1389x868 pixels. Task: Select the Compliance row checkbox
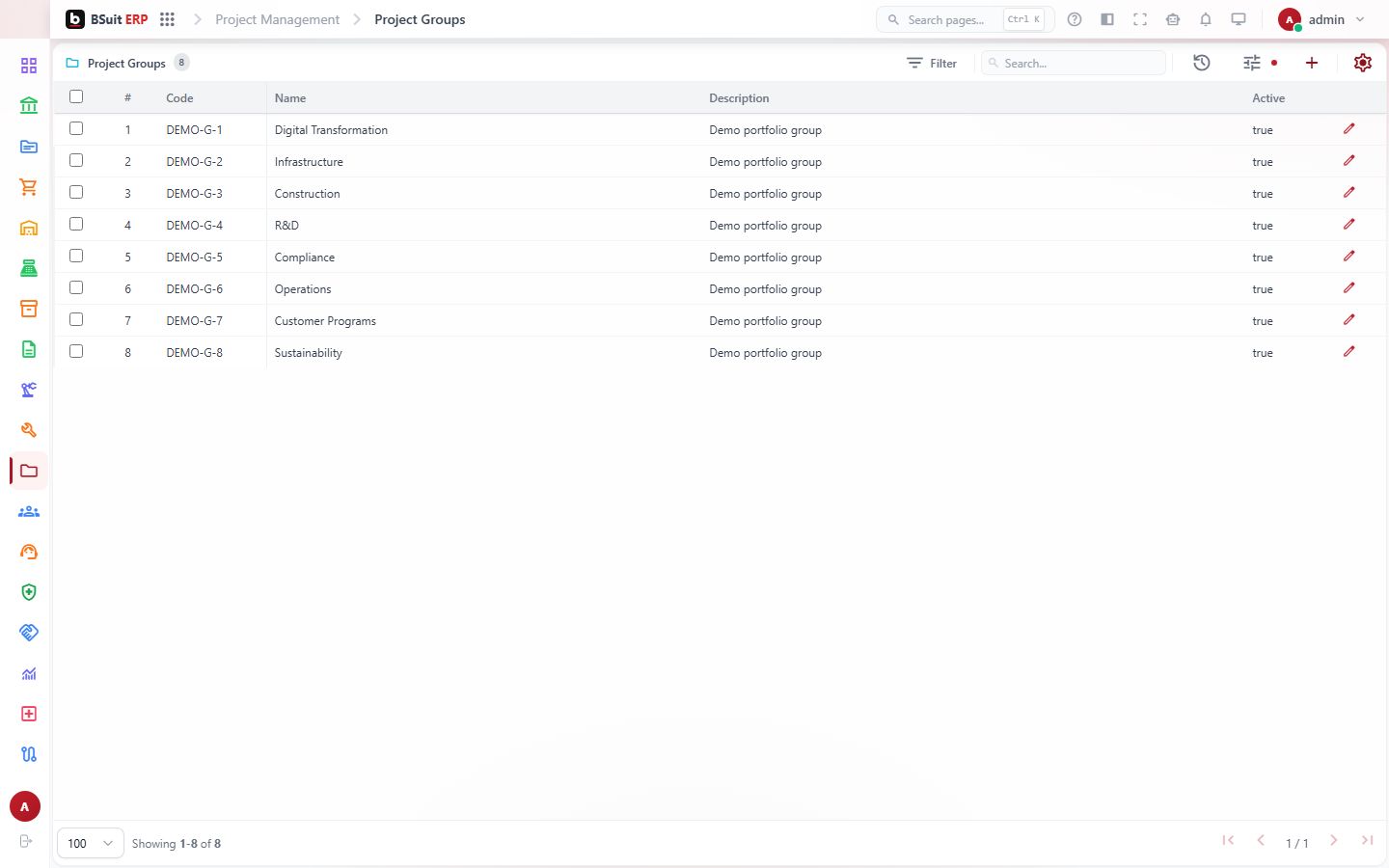coord(76,256)
